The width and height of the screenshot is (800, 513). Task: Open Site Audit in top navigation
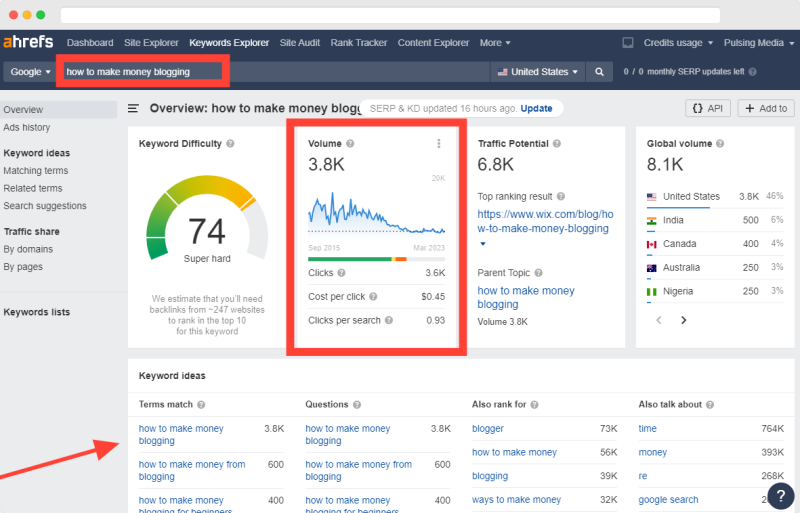[x=299, y=43]
